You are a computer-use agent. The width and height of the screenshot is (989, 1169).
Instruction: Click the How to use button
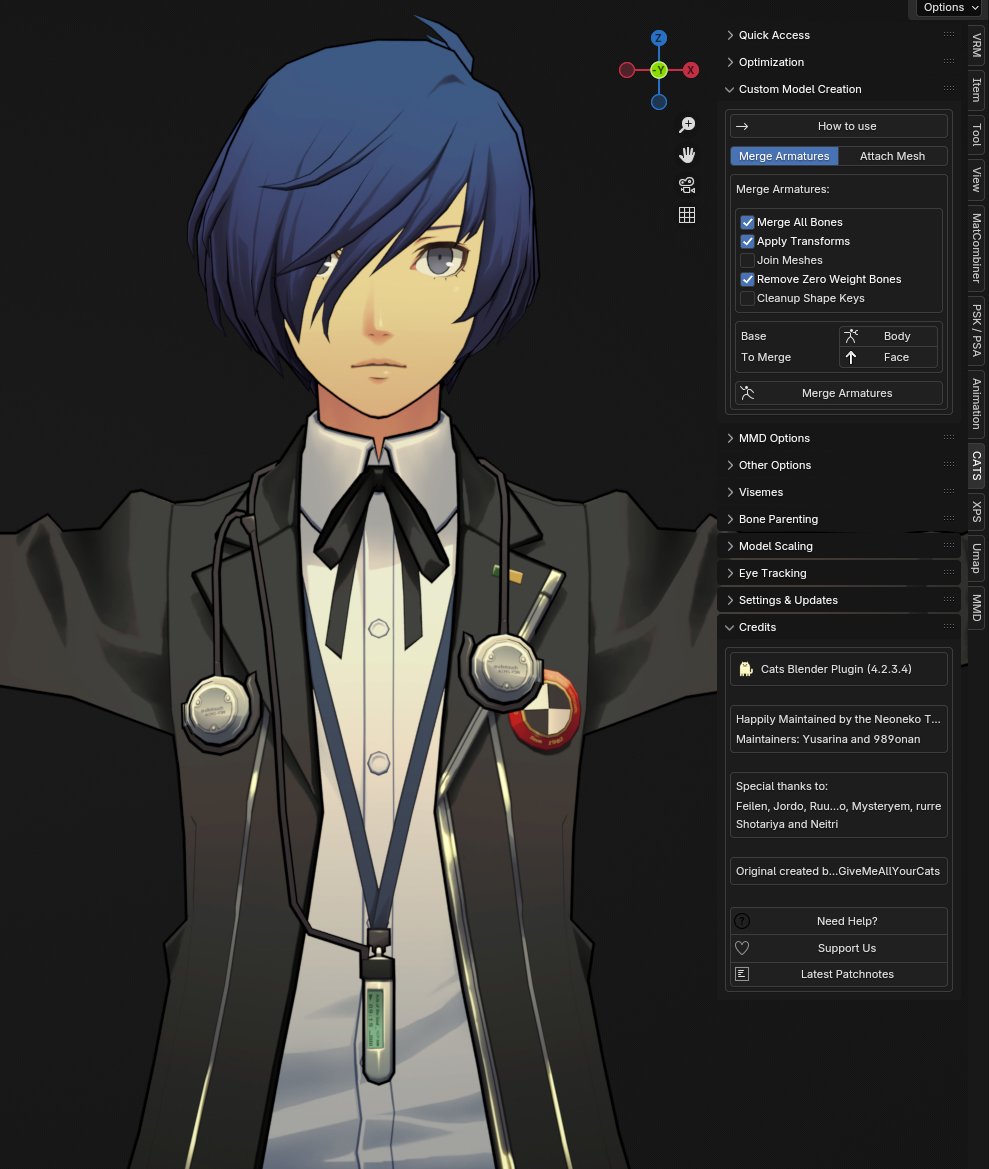click(x=839, y=126)
